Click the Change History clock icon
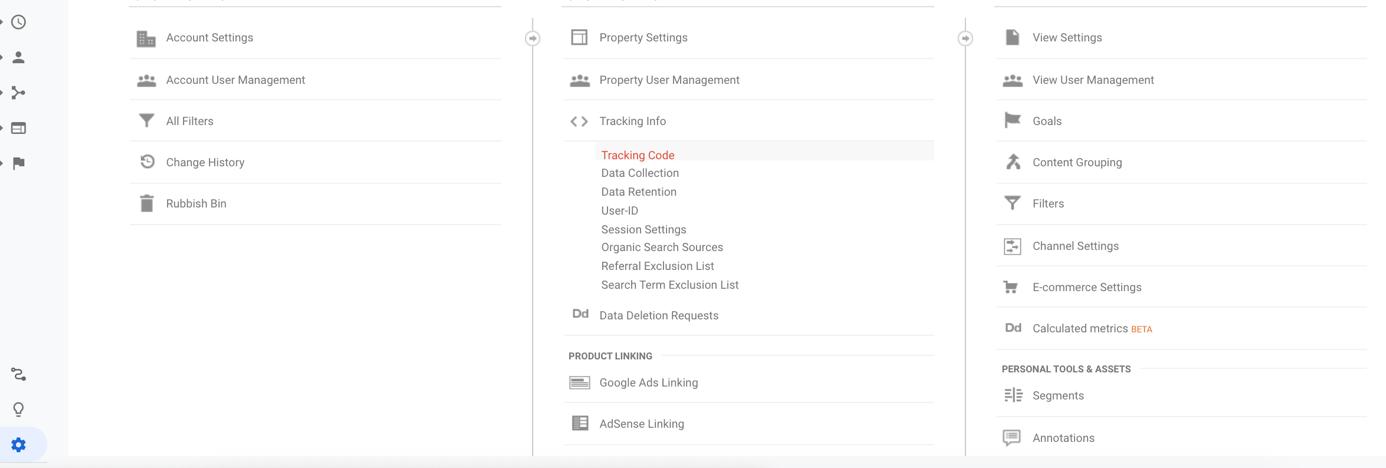Screen dimensions: 1386x468 pyautogui.click(x=147, y=162)
